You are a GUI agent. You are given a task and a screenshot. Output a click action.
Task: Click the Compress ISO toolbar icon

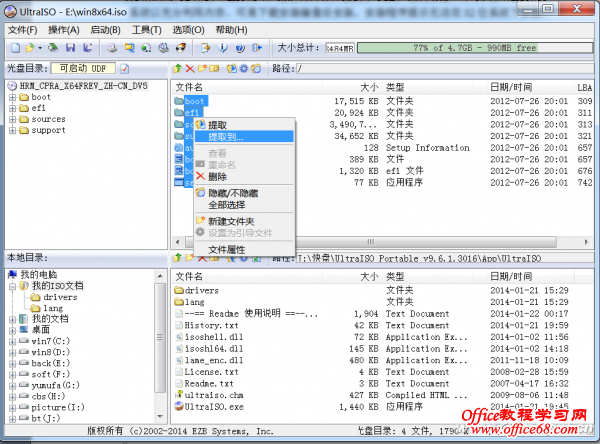(x=129, y=48)
